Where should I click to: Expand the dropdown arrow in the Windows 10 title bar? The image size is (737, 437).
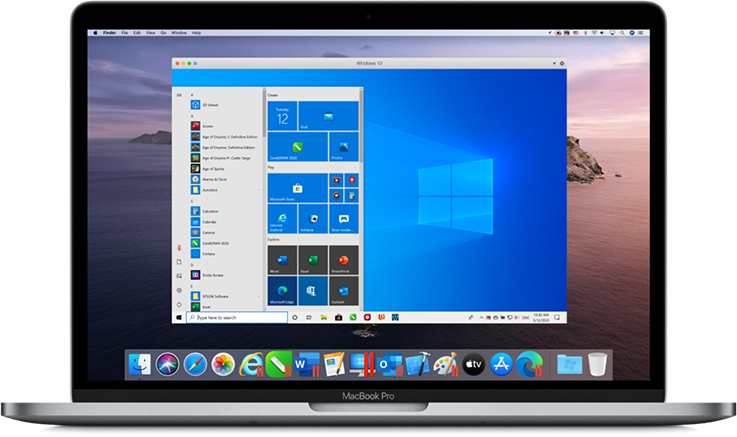coord(554,63)
